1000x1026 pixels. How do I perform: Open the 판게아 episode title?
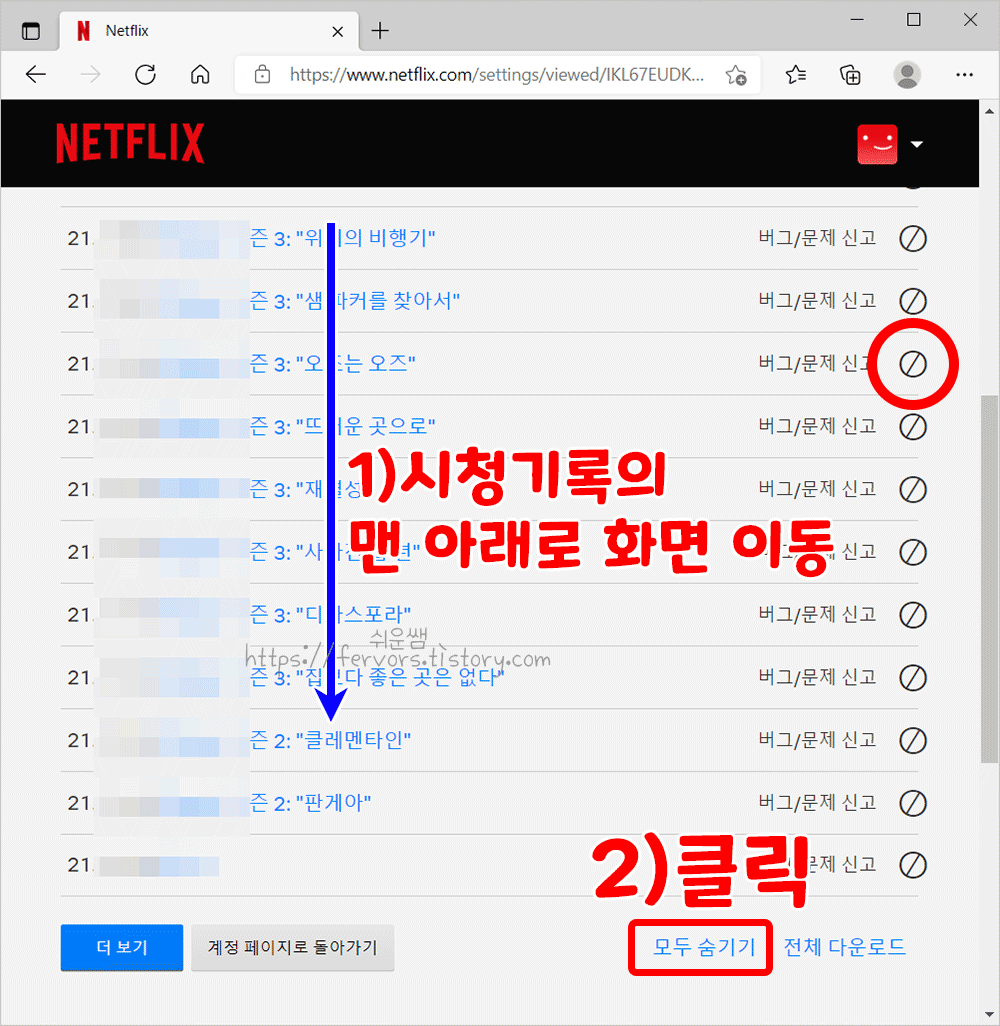311,804
